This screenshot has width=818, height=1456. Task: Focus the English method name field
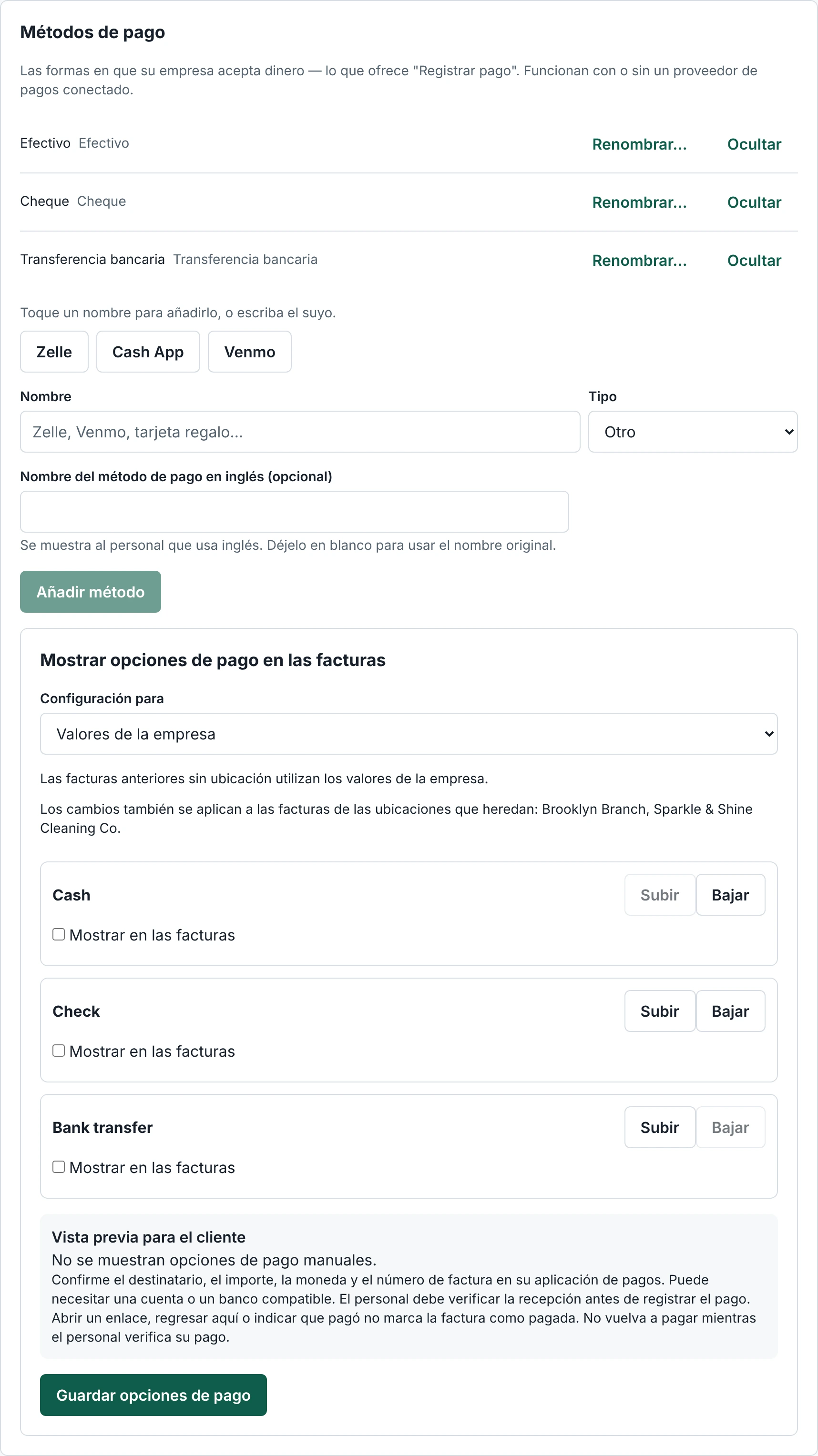295,512
